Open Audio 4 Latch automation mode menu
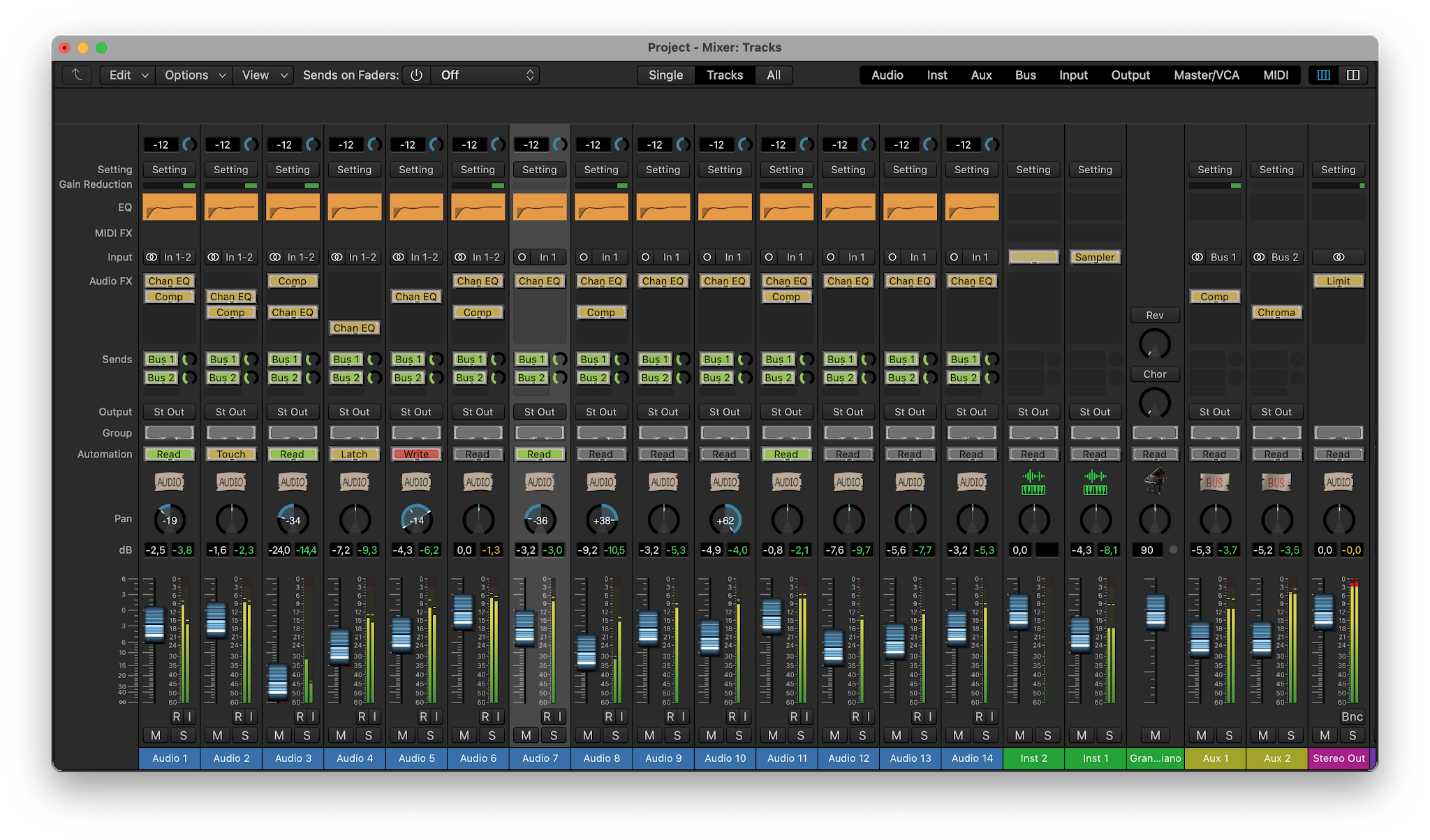1430x840 pixels. tap(354, 454)
